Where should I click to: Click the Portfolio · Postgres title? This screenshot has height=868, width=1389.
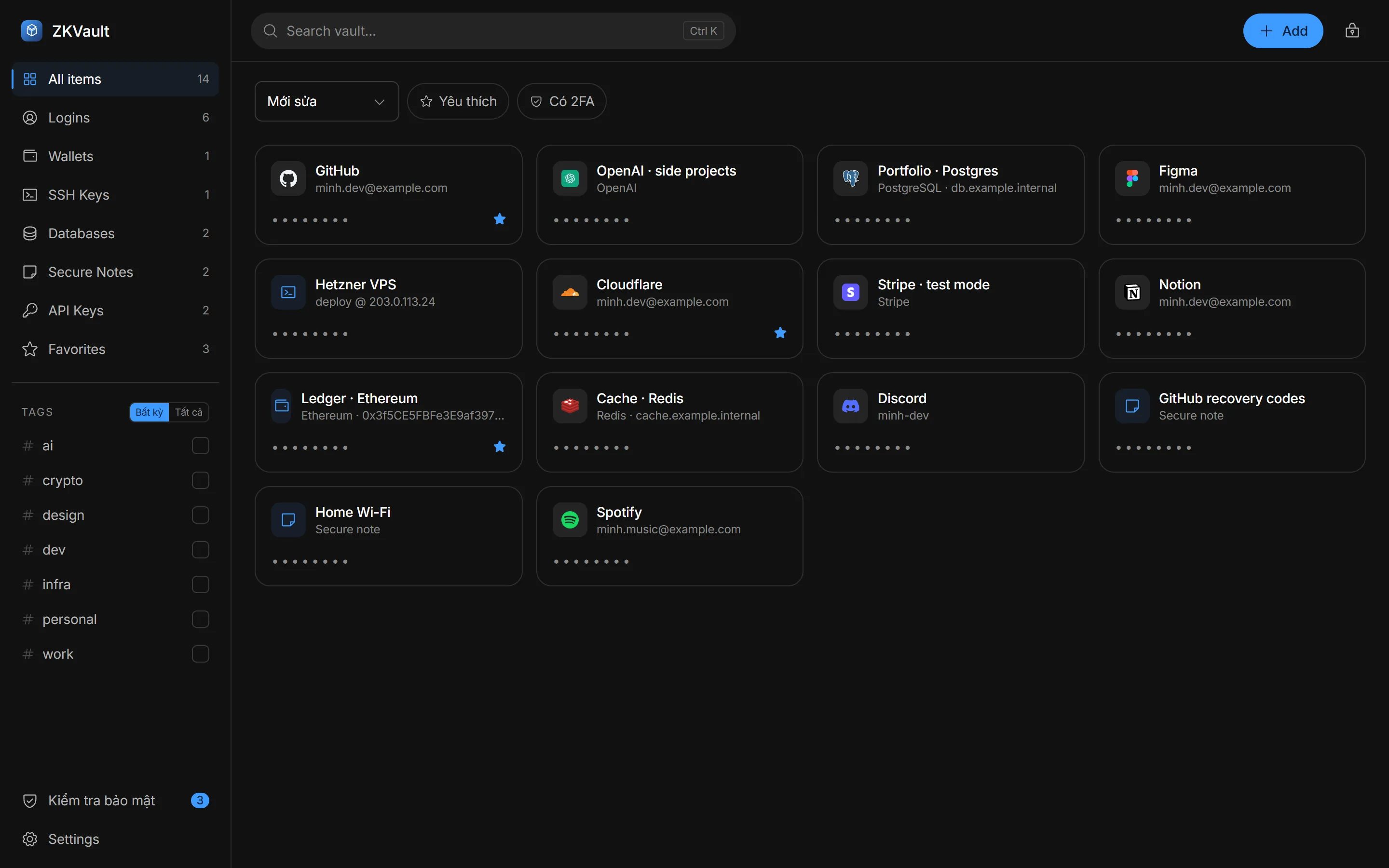coord(937,171)
